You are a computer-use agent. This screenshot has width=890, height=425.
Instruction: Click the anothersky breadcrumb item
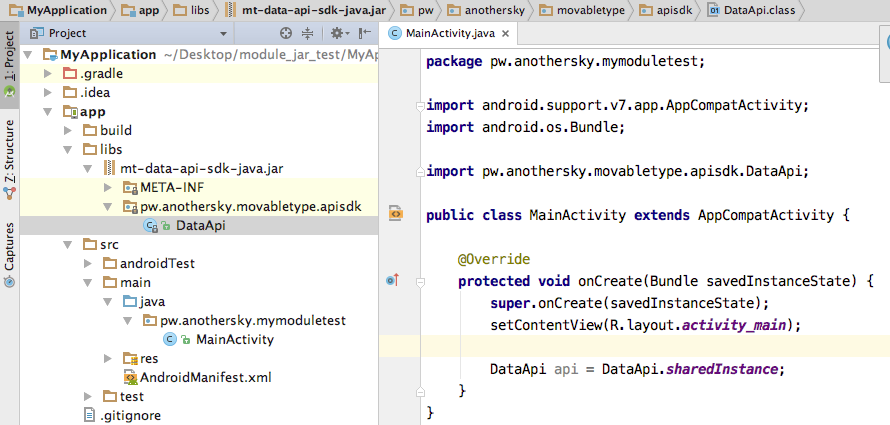485,10
